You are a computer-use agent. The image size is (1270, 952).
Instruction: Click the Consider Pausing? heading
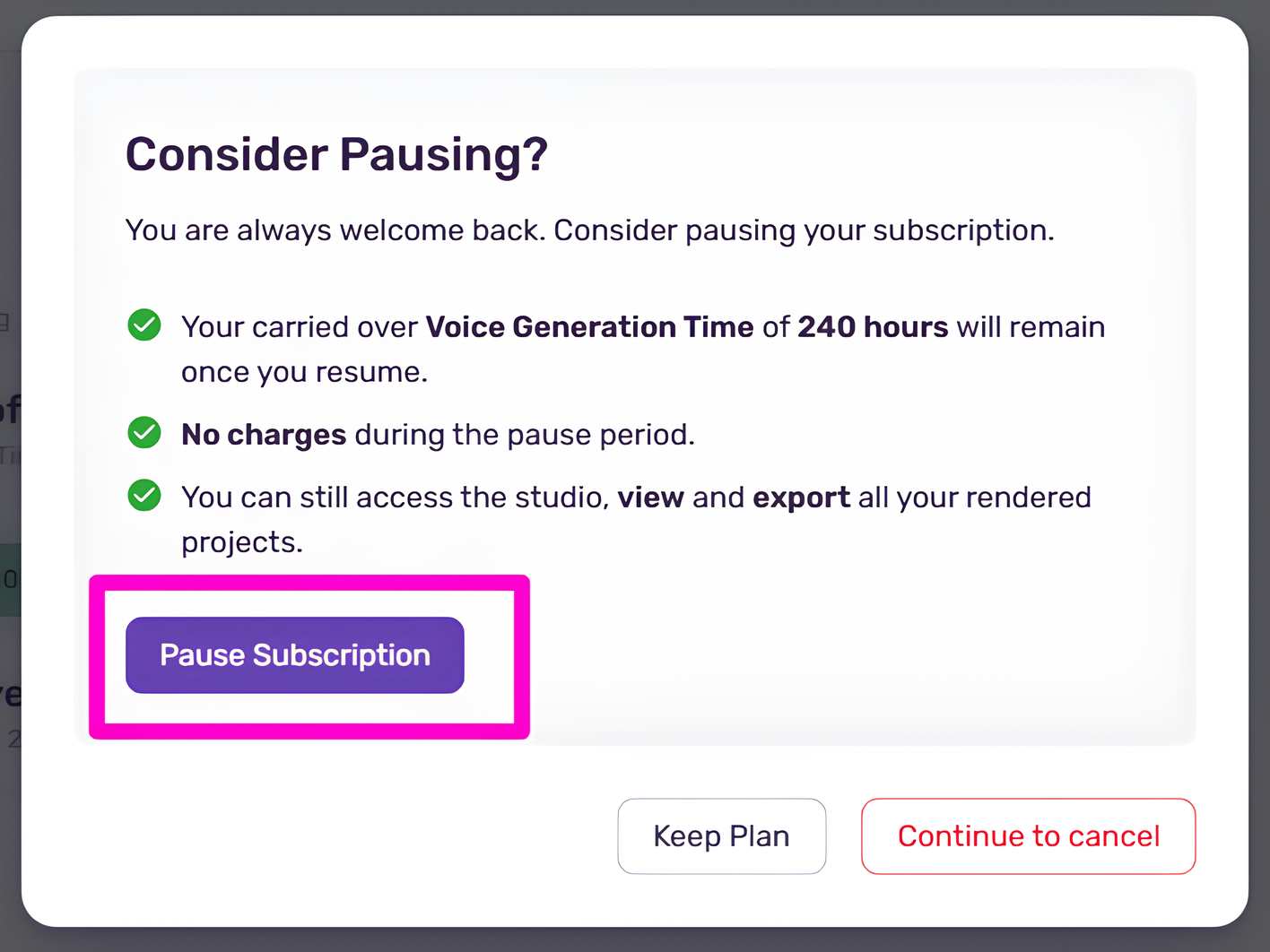pyautogui.click(x=336, y=154)
